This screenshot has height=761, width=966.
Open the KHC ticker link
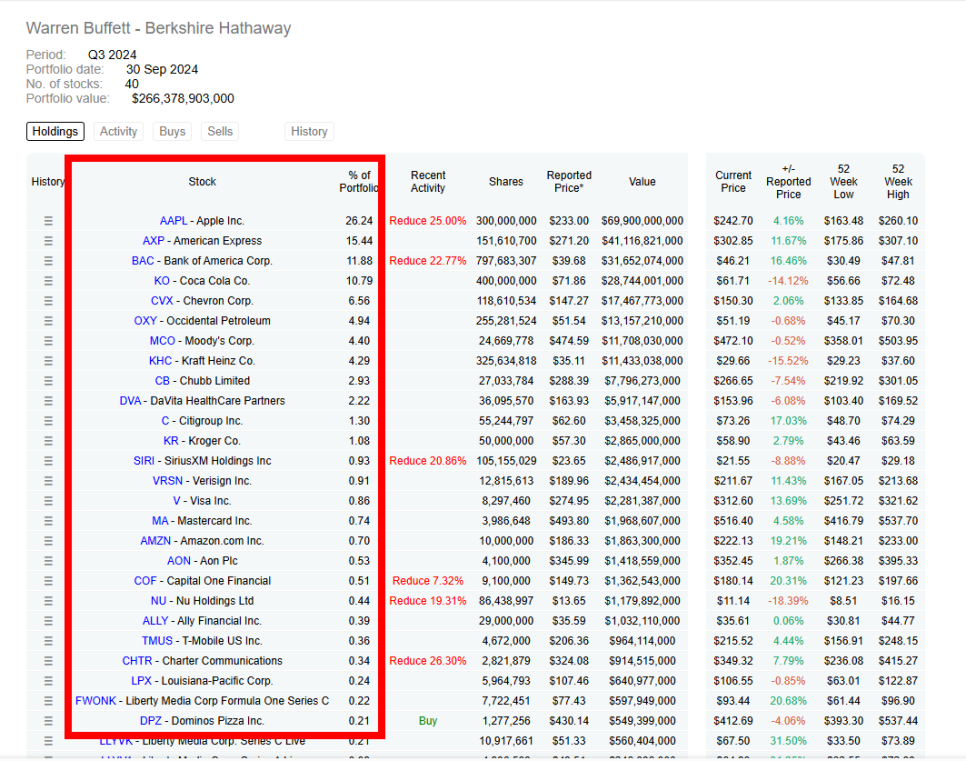pyautogui.click(x=160, y=361)
